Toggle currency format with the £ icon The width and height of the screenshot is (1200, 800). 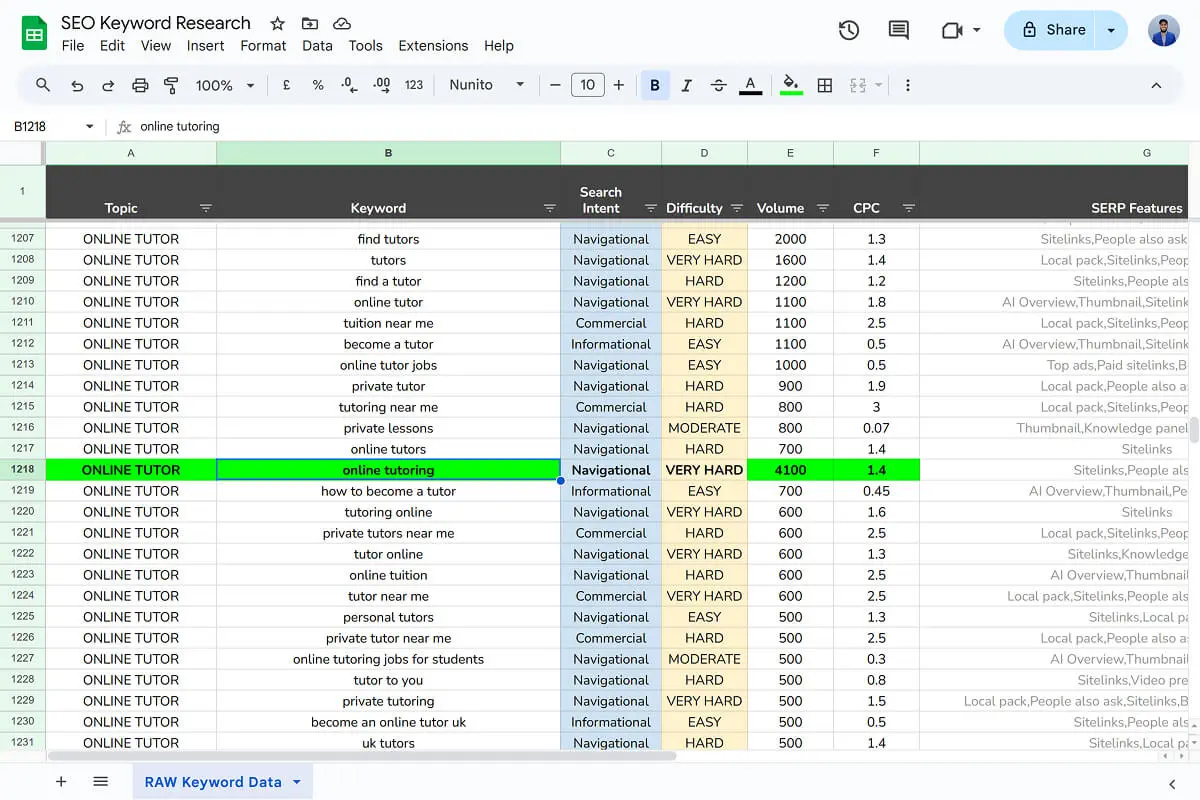coord(287,85)
